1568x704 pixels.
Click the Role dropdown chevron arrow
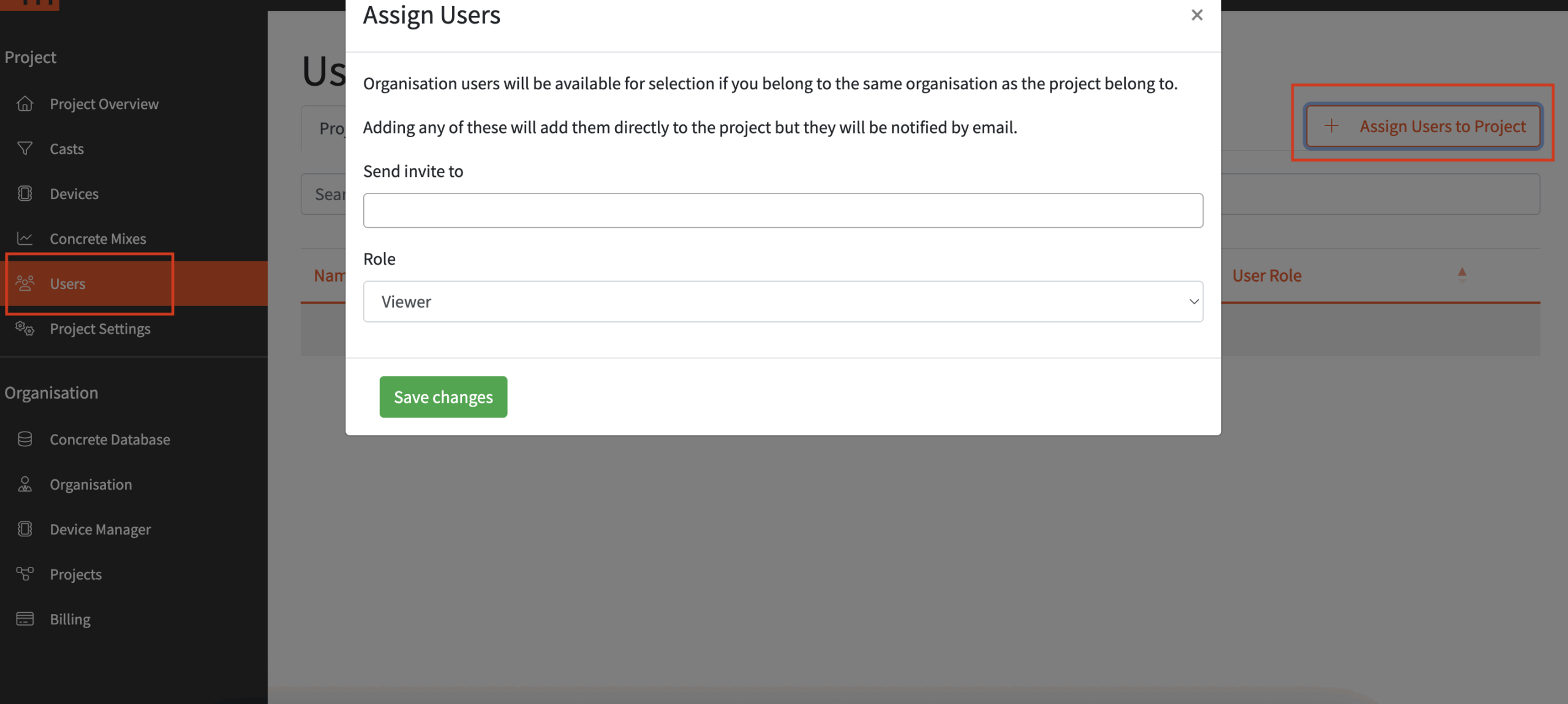pyautogui.click(x=1193, y=301)
